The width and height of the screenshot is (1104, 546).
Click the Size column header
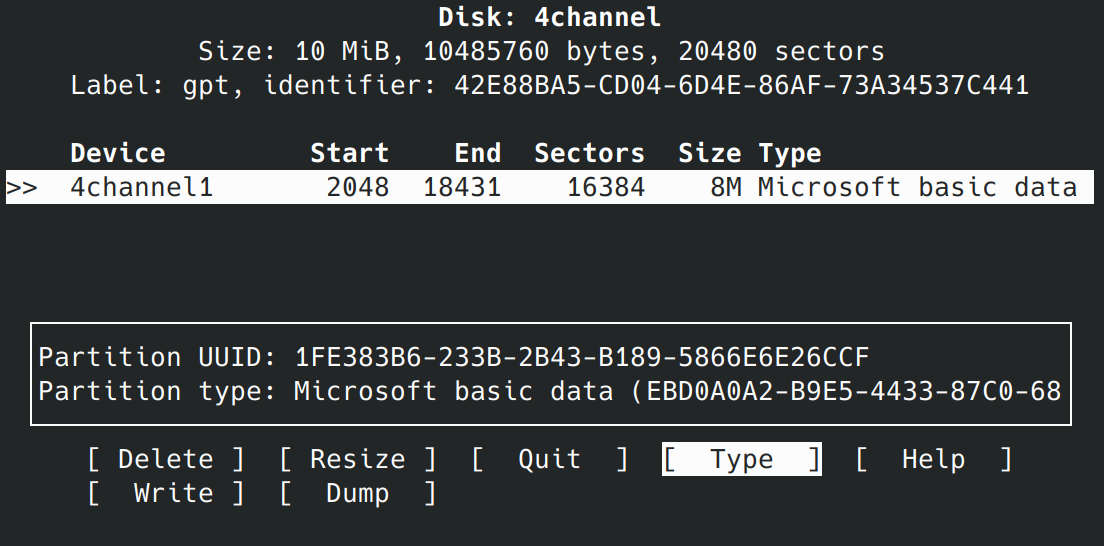709,153
